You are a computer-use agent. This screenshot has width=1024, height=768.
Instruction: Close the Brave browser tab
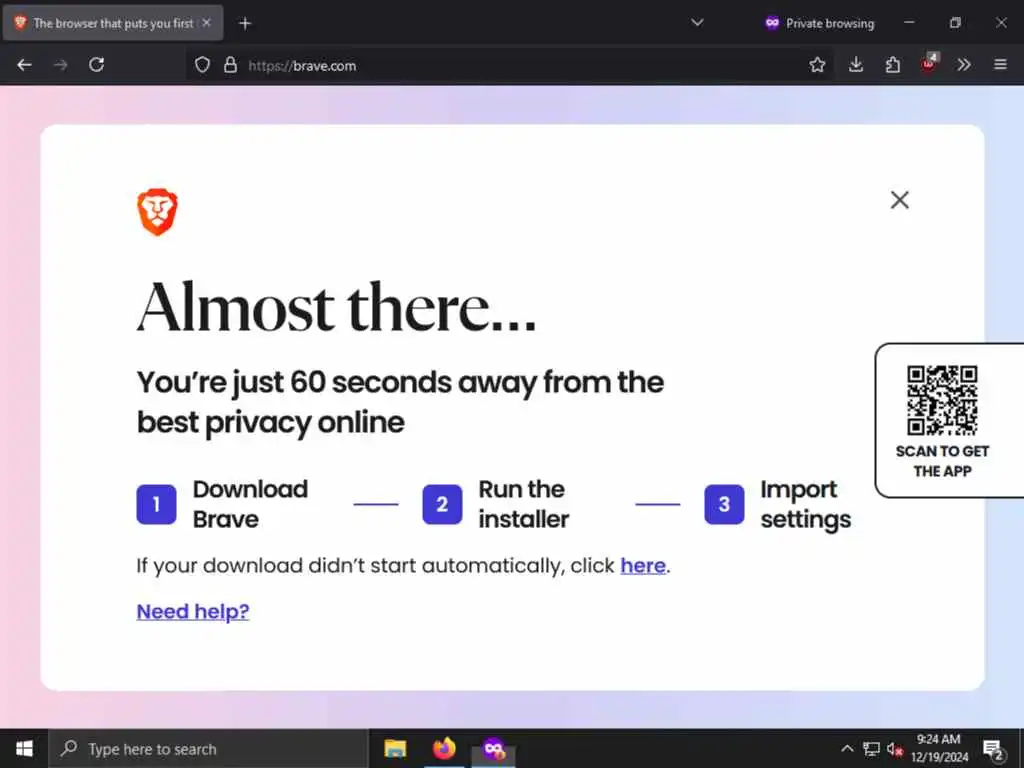[206, 23]
